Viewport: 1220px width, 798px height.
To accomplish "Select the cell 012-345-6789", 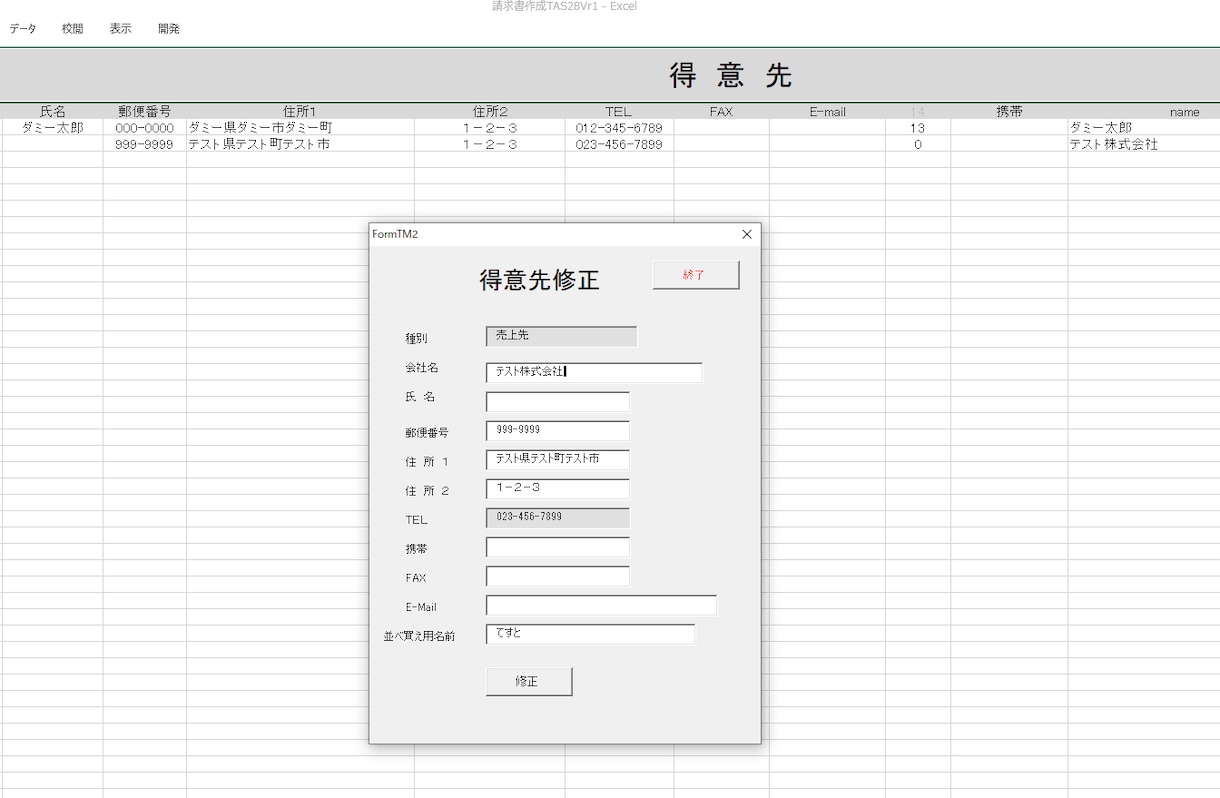I will (x=619, y=128).
